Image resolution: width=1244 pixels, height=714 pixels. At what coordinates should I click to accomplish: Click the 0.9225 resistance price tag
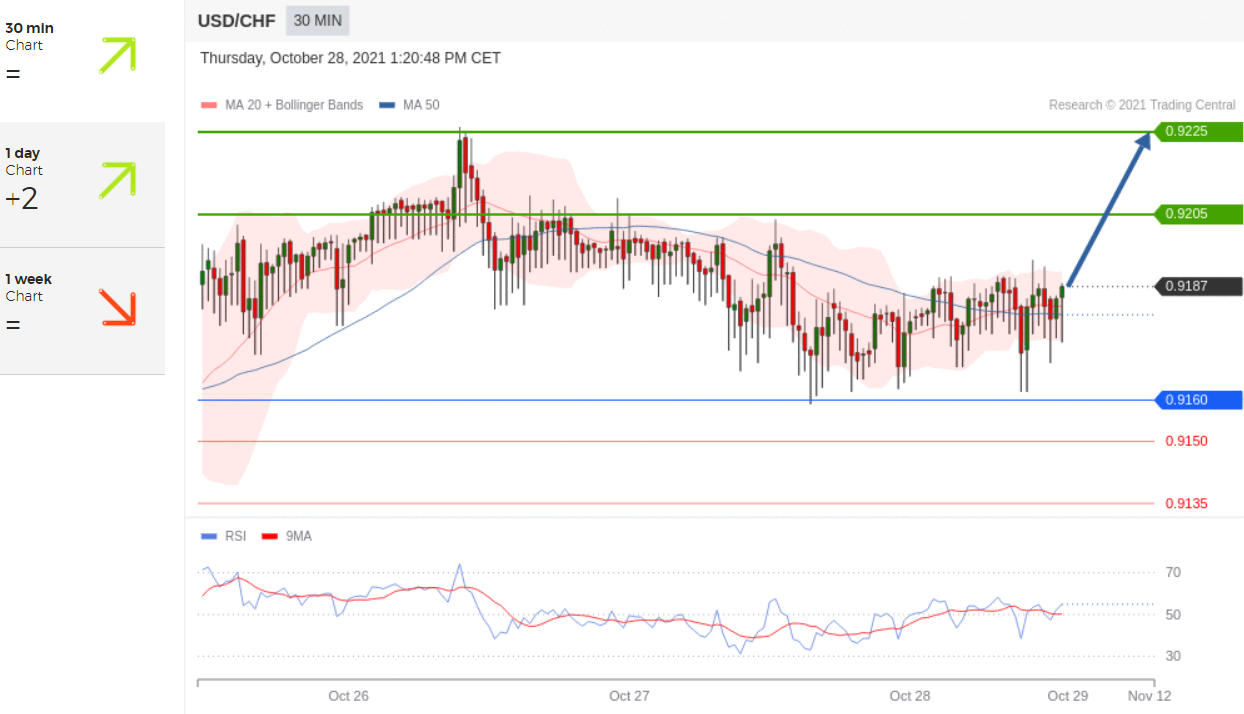click(1197, 131)
